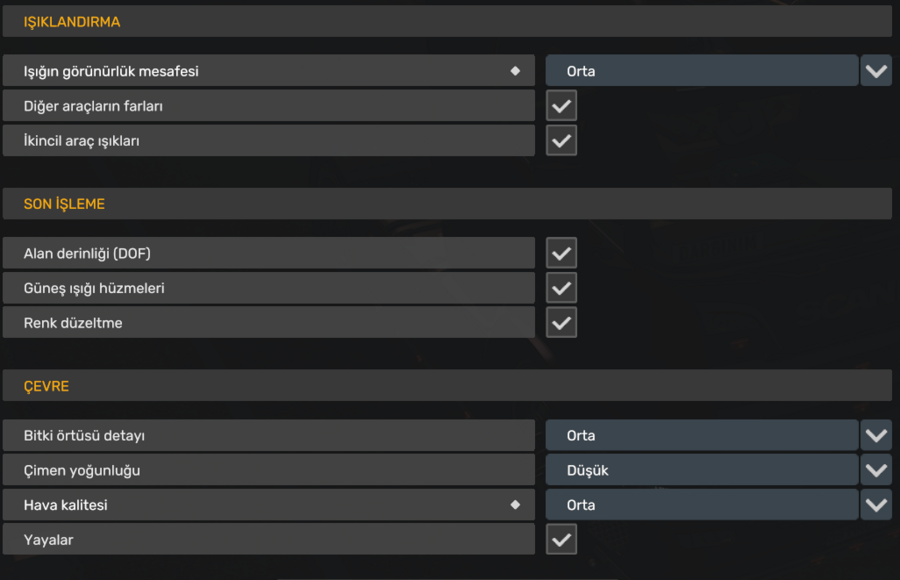This screenshot has width=900, height=580.
Task: Uncheck Güneş ışığı hüzmeleri option
Action: [561, 288]
